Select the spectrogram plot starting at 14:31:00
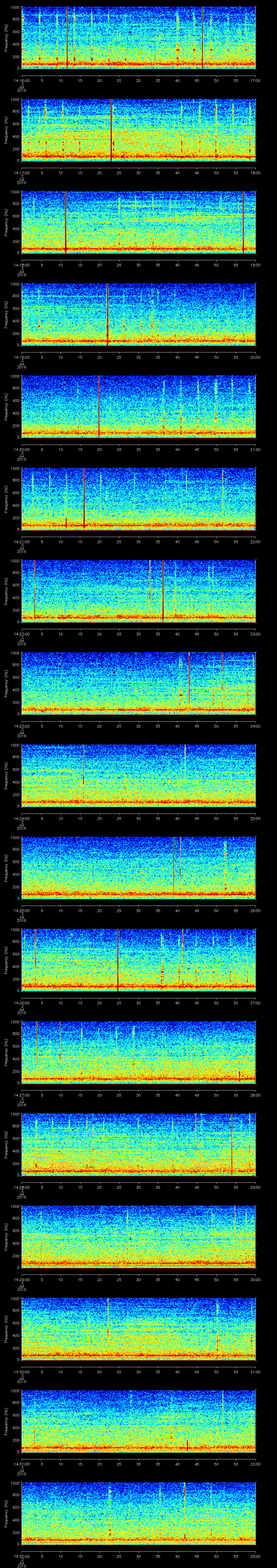Viewport: 277px width, 1568px height. [138, 1421]
